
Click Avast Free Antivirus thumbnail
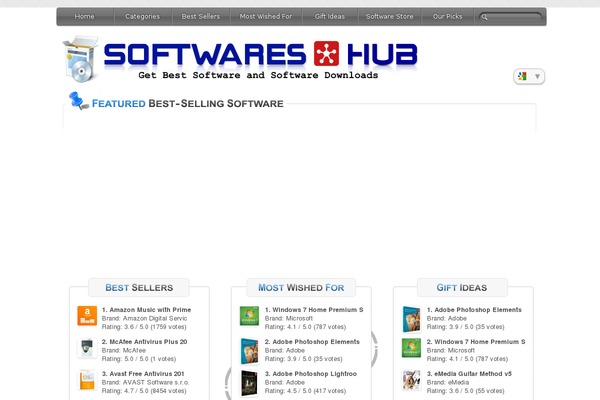point(87,380)
